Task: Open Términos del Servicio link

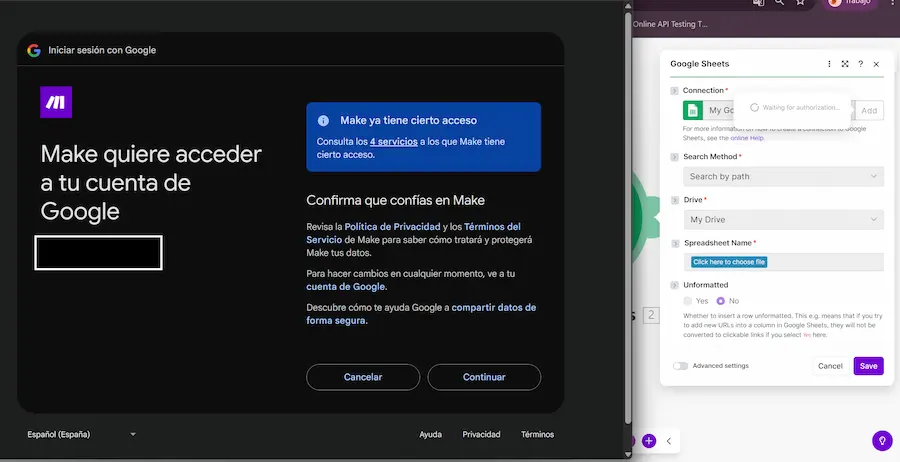Action: 413,233
